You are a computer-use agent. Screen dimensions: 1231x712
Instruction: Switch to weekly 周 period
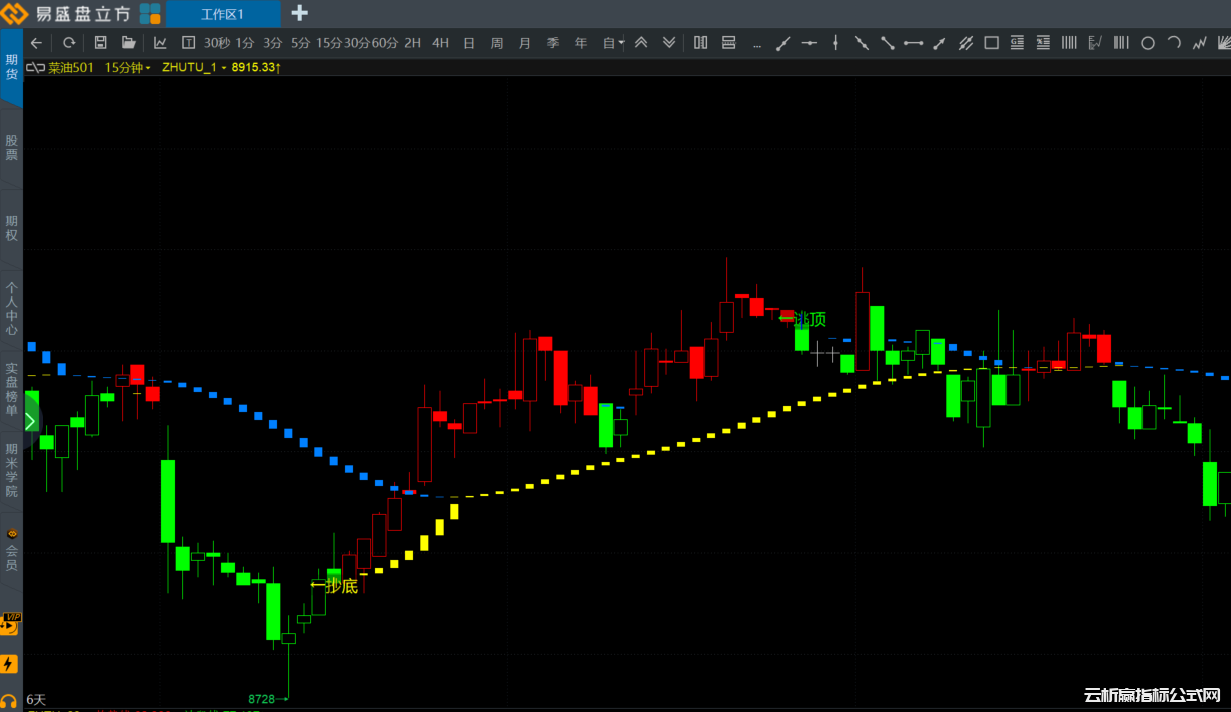[497, 43]
